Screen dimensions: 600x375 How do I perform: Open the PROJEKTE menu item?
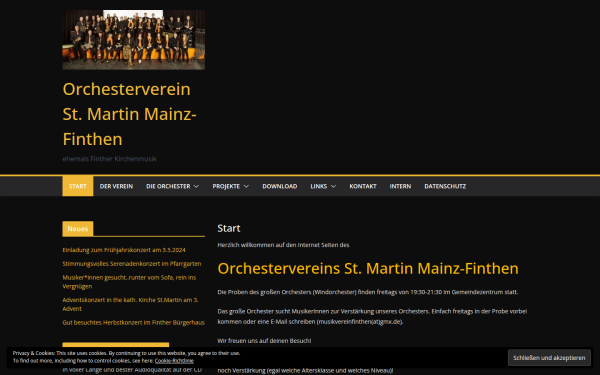tap(226, 186)
